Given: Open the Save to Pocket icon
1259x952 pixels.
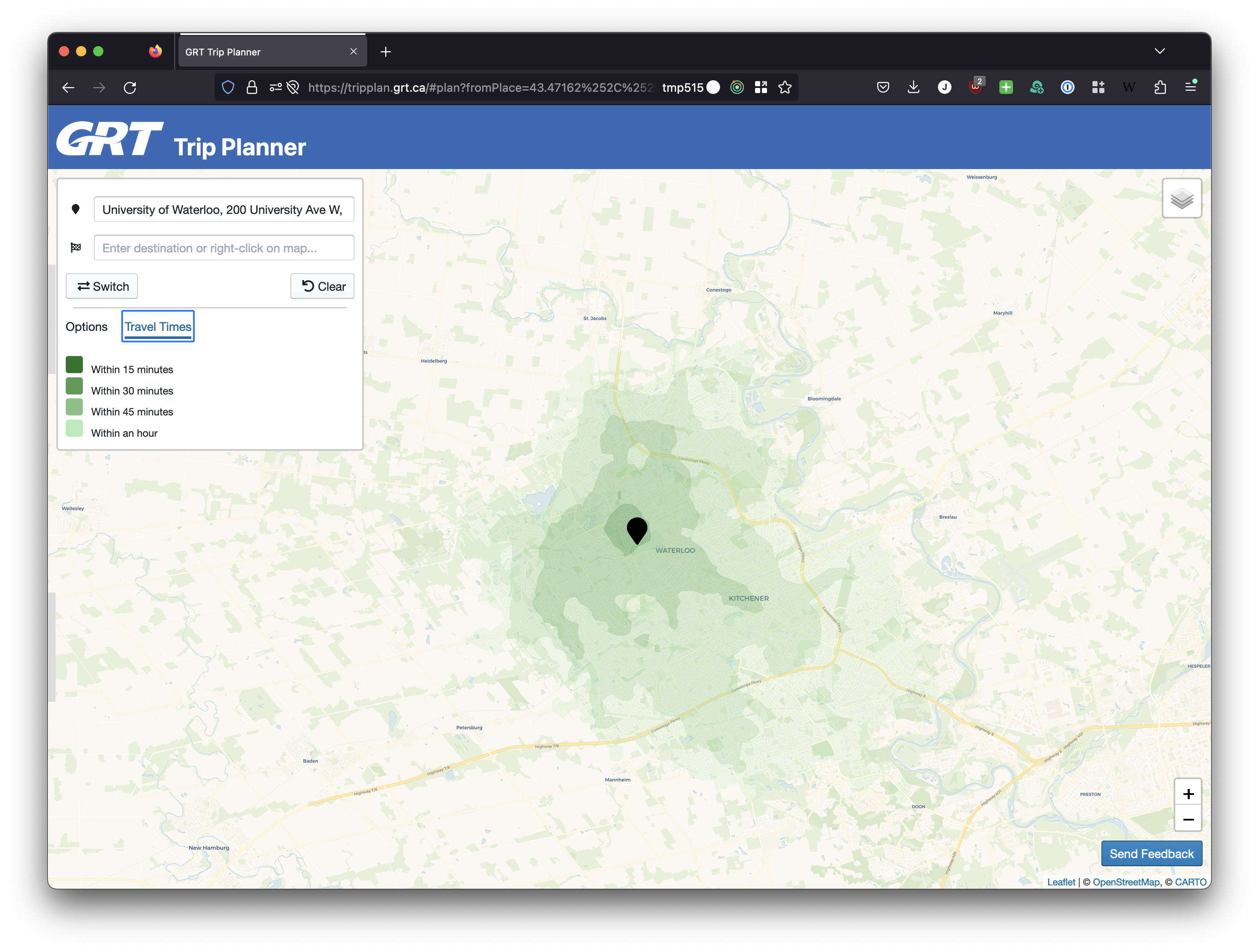Looking at the screenshot, I should click(882, 87).
